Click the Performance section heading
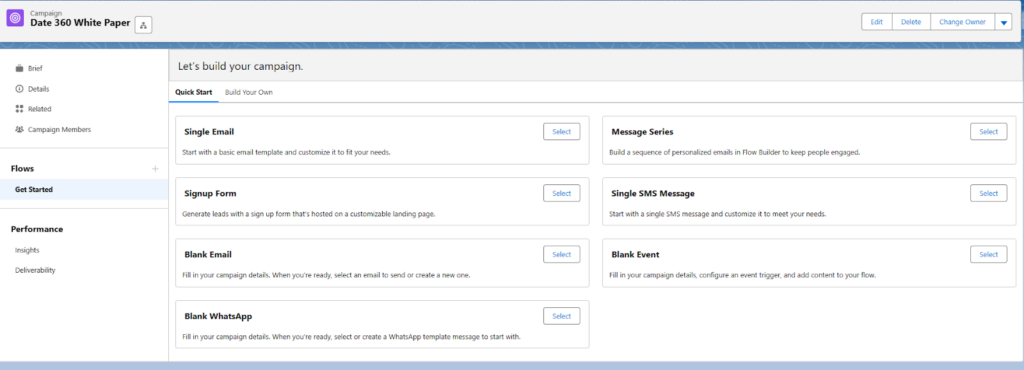This screenshot has width=1024, height=370. 37,229
